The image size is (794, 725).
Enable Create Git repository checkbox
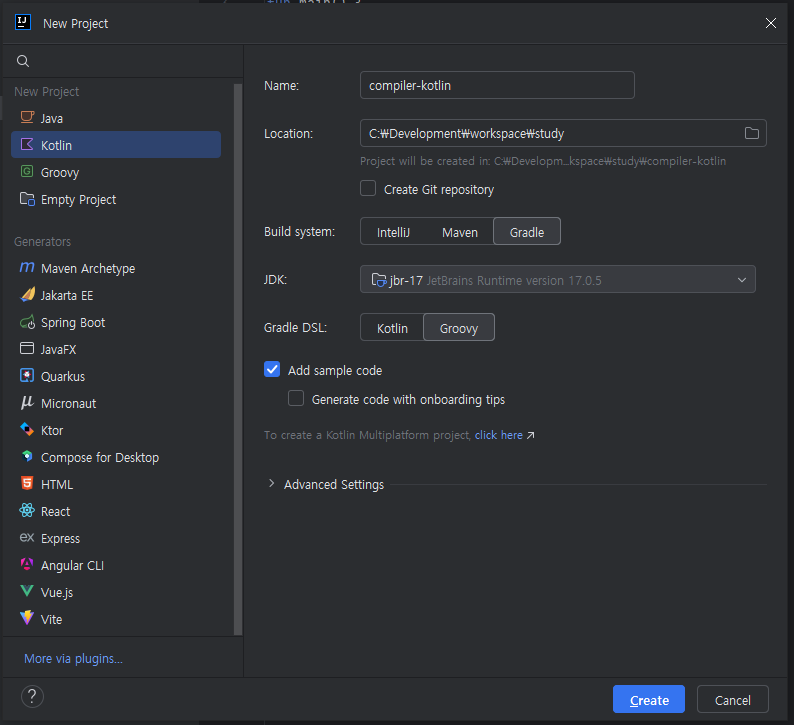tap(368, 188)
